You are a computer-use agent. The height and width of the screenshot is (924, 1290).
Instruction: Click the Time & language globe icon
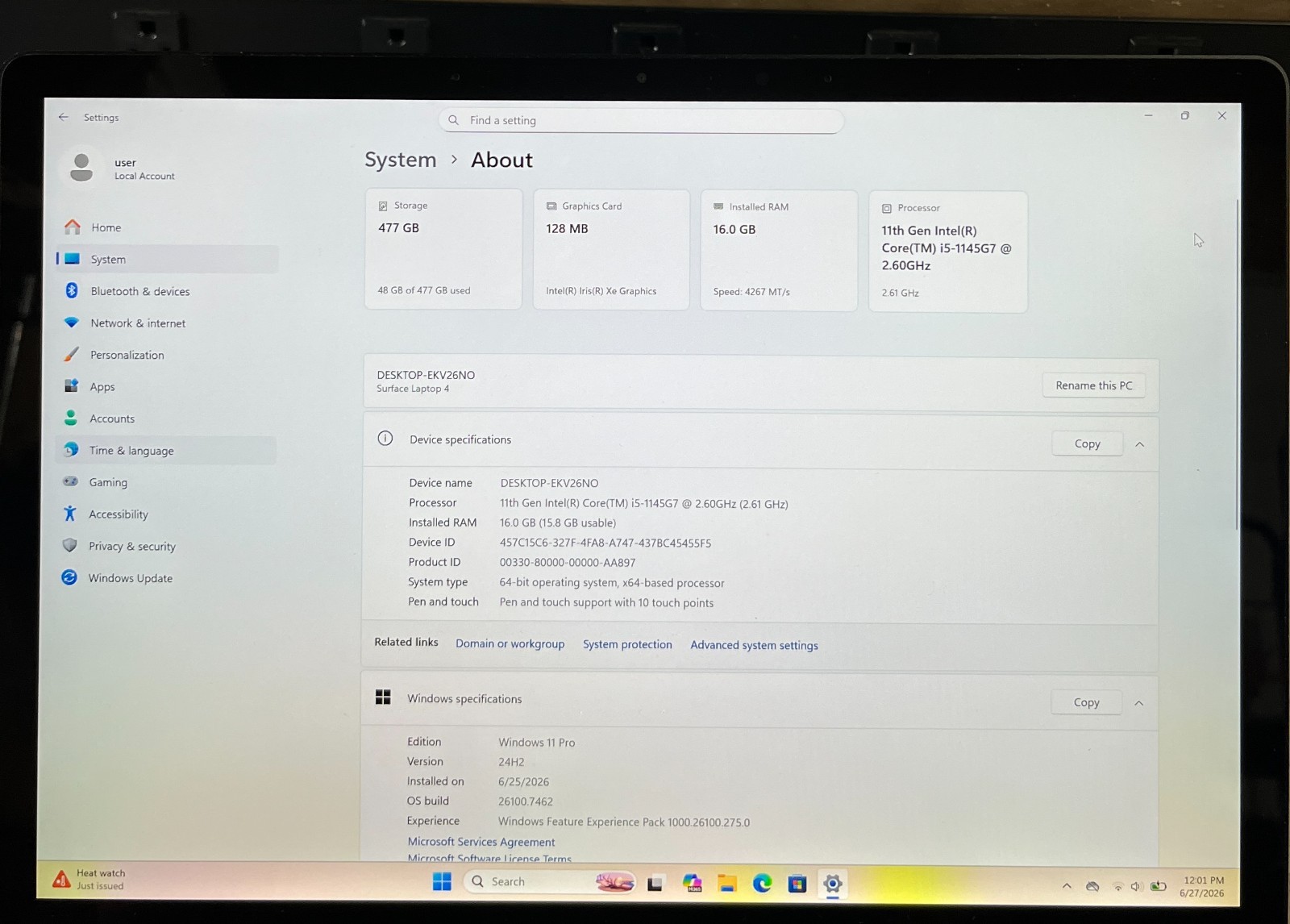(71, 450)
